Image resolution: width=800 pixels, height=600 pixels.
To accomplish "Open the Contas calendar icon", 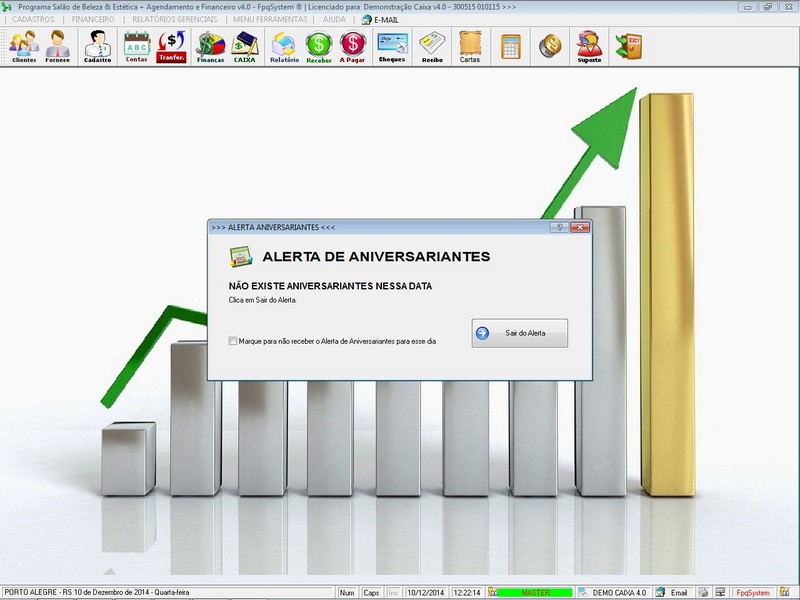I will (x=137, y=46).
